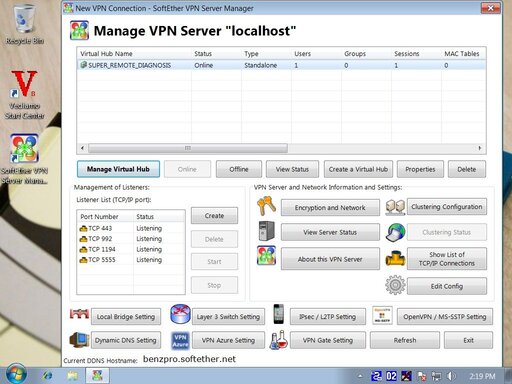Image resolution: width=512 pixels, height=384 pixels.
Task: Click the keys icon beside Encryption and Network
Action: coord(266,206)
